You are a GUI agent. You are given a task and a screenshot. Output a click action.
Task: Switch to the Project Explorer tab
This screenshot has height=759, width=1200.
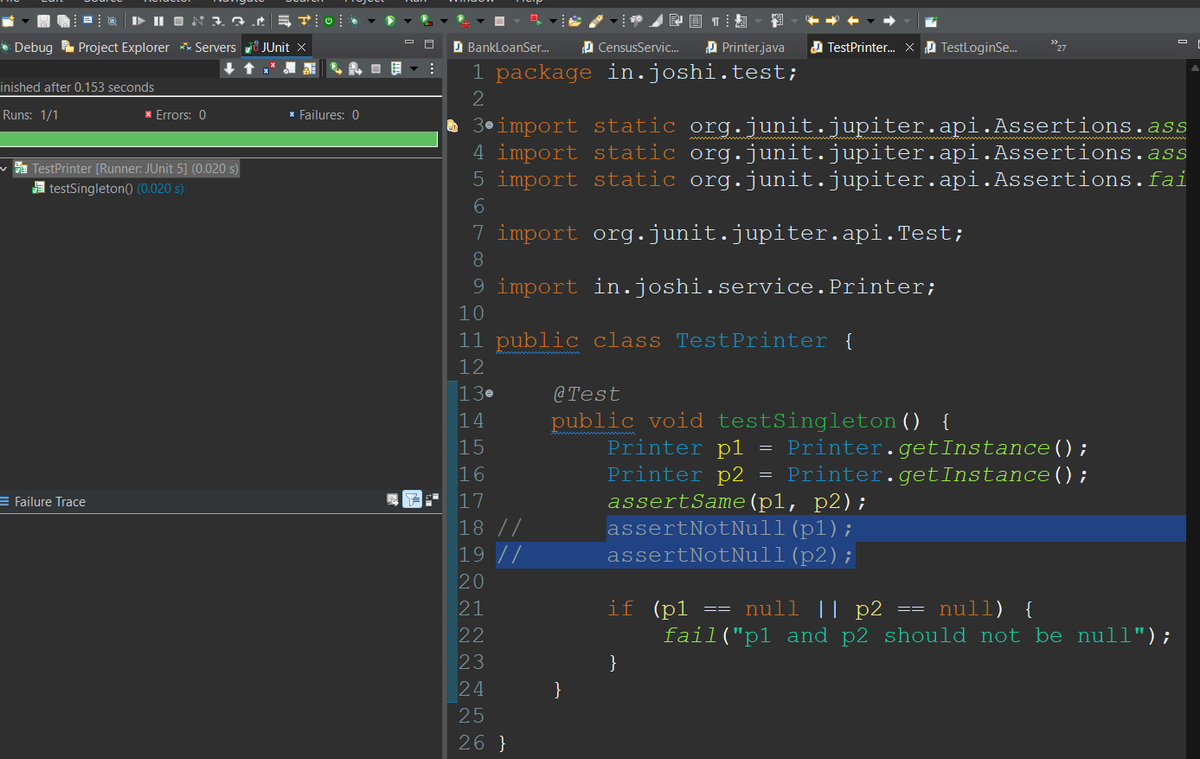point(116,47)
